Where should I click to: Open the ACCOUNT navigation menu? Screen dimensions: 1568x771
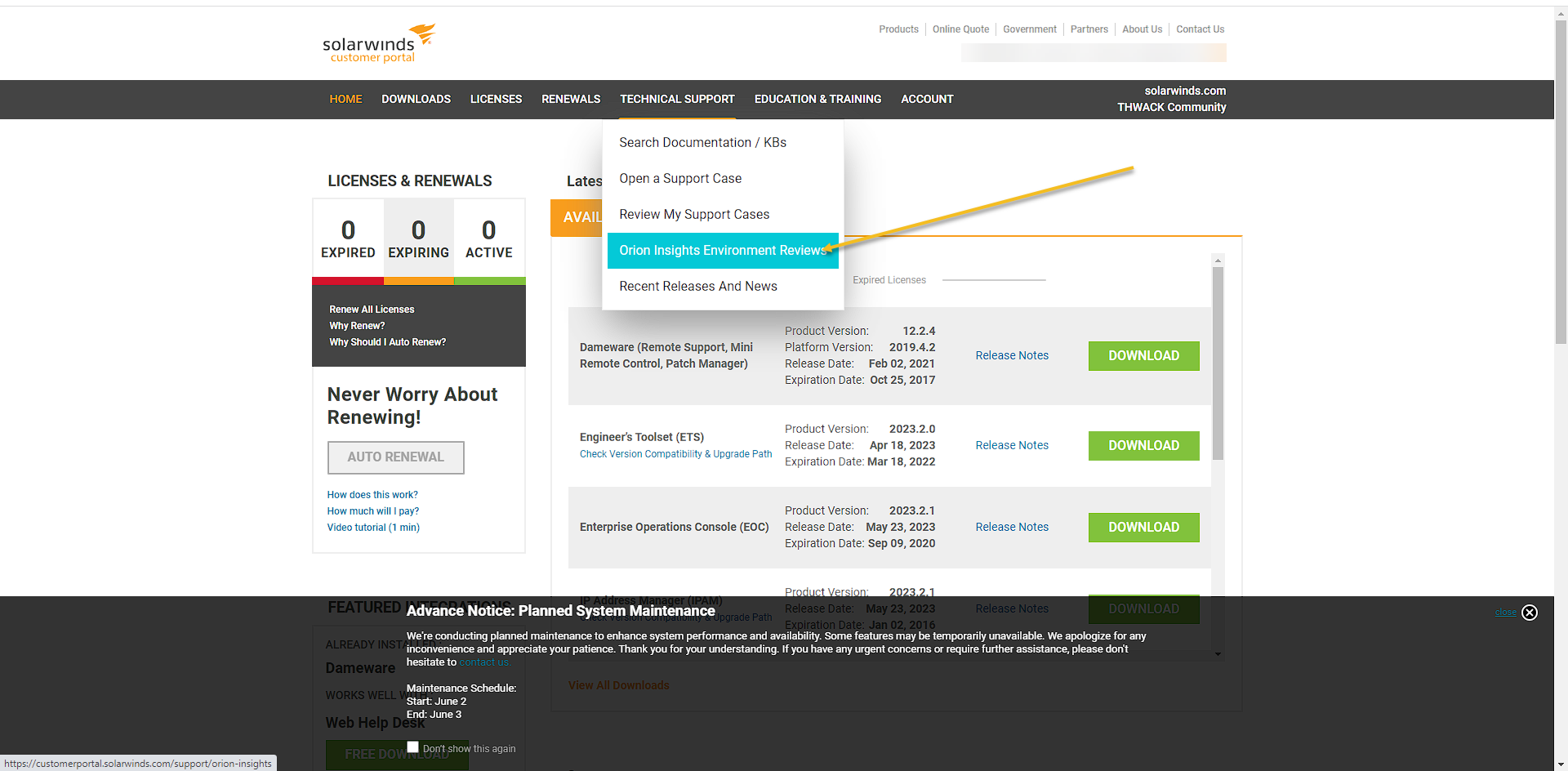927,99
